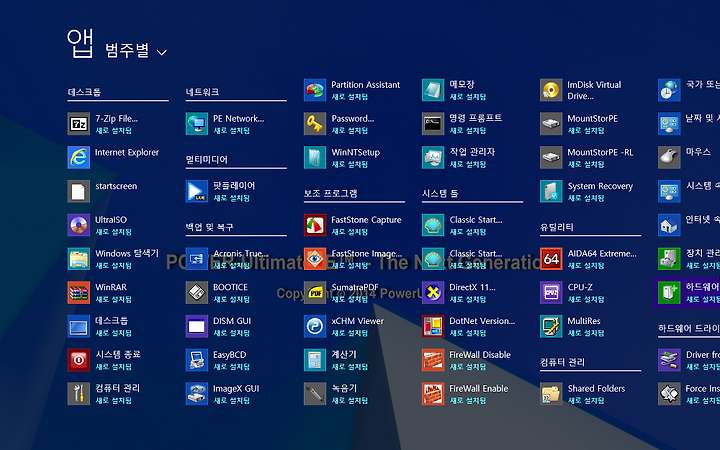This screenshot has height=450, width=720.
Task: Expand the 범주별 sort dropdown chevron
Action: (x=162, y=52)
